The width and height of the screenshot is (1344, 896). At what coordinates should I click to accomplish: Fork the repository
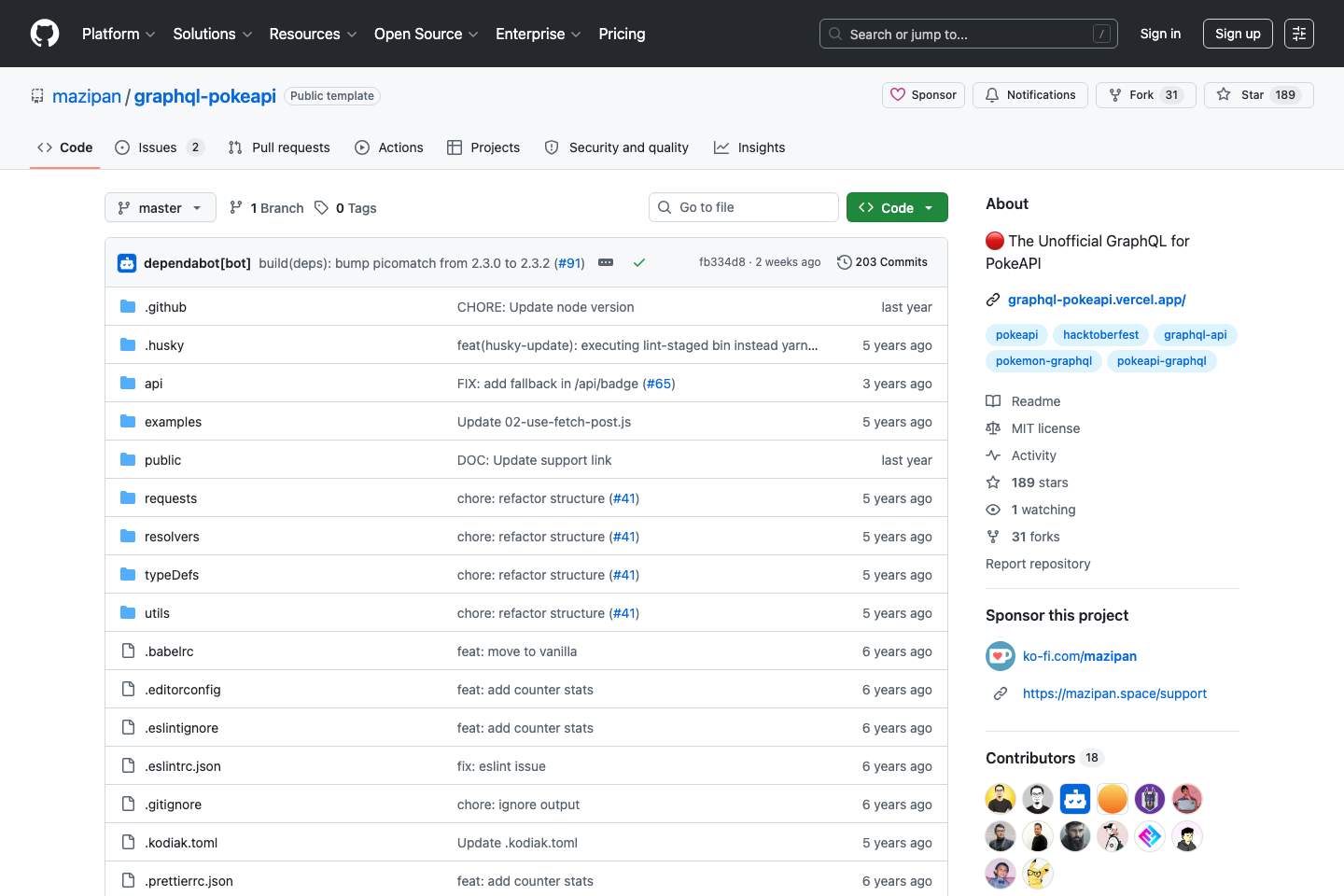click(1145, 94)
